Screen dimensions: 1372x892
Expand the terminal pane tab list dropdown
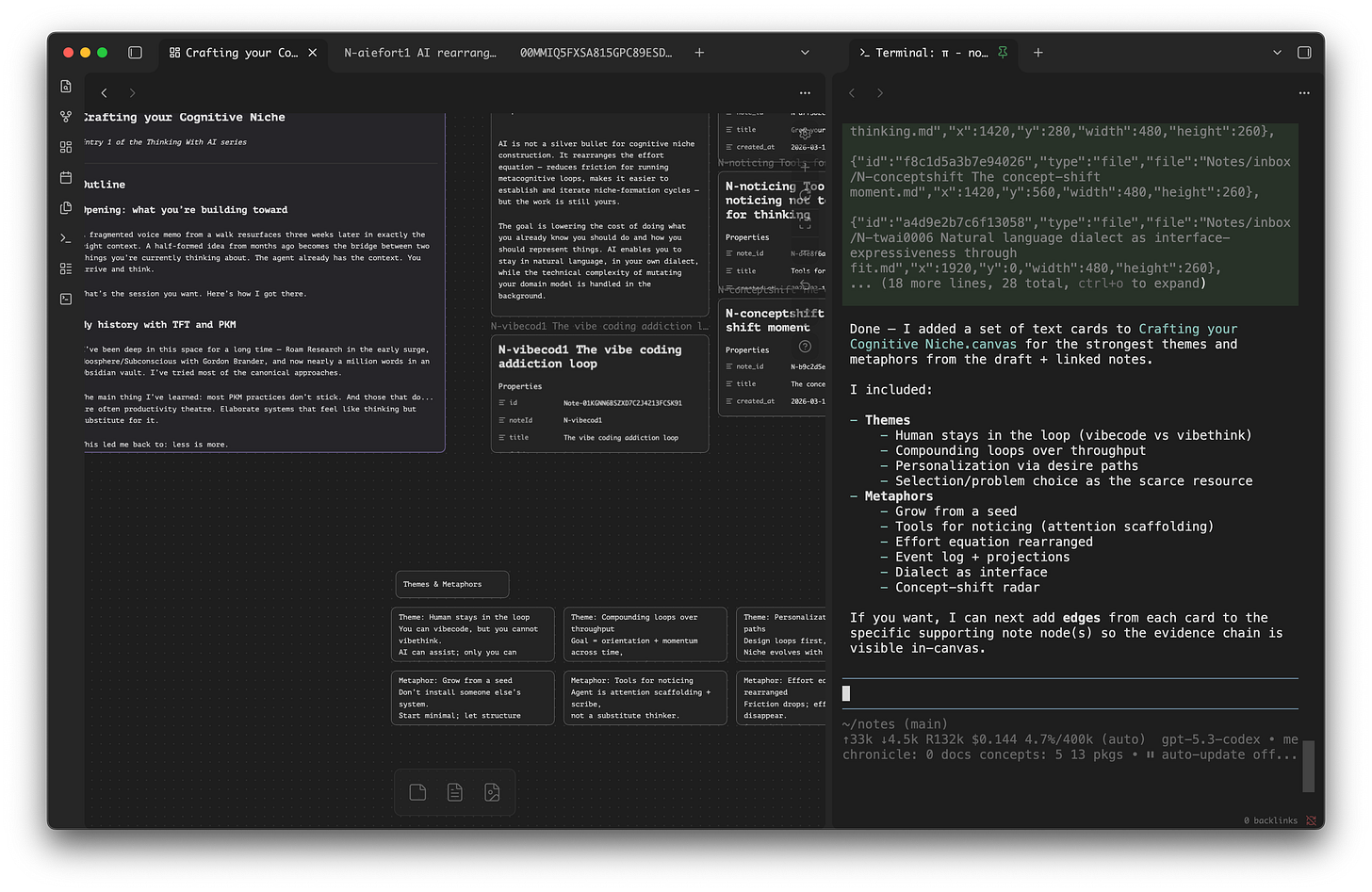pyautogui.click(x=1277, y=53)
